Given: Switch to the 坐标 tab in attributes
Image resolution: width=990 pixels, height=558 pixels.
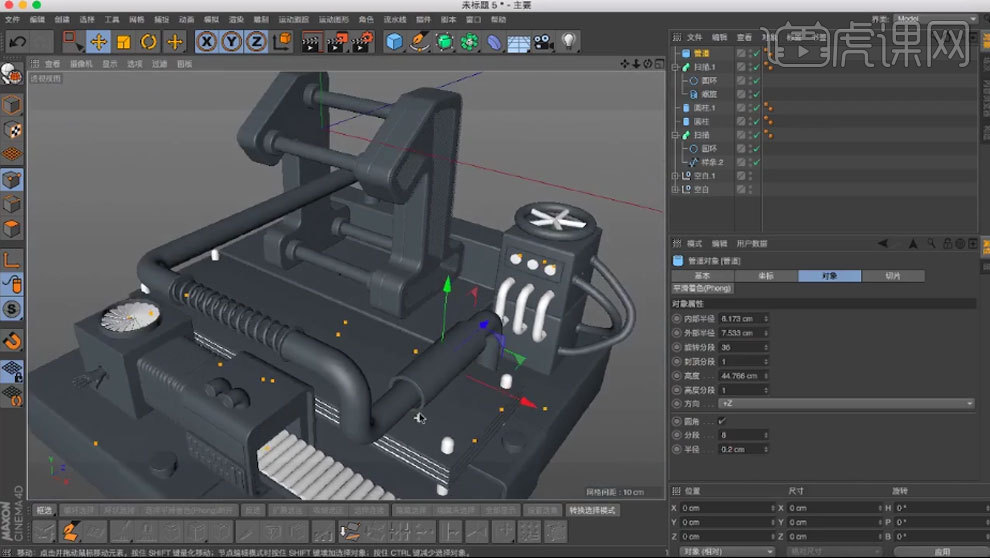Looking at the screenshot, I should (x=765, y=276).
